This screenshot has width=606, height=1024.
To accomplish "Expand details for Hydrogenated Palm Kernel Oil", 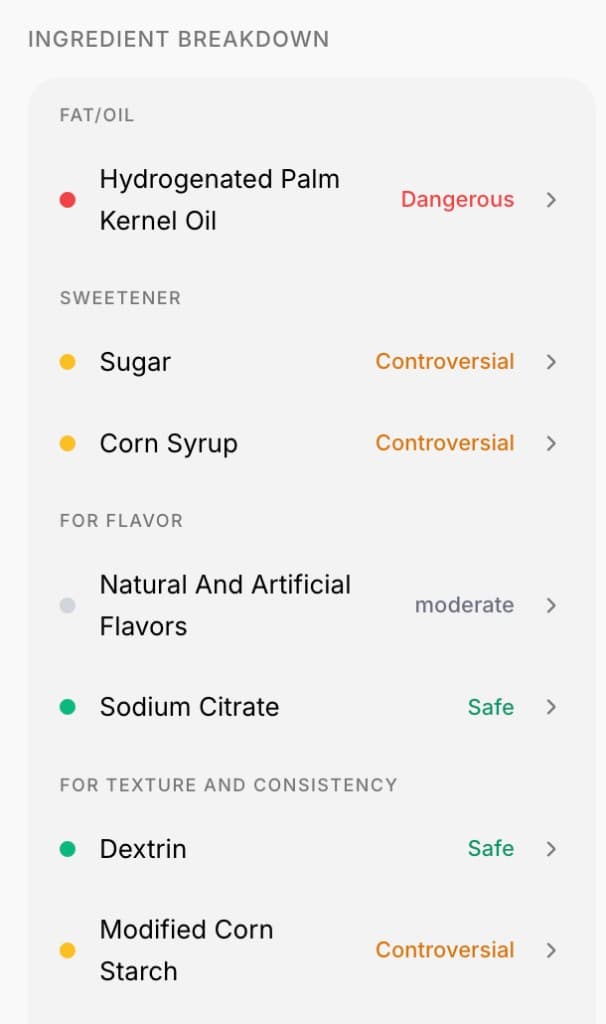I will 551,200.
